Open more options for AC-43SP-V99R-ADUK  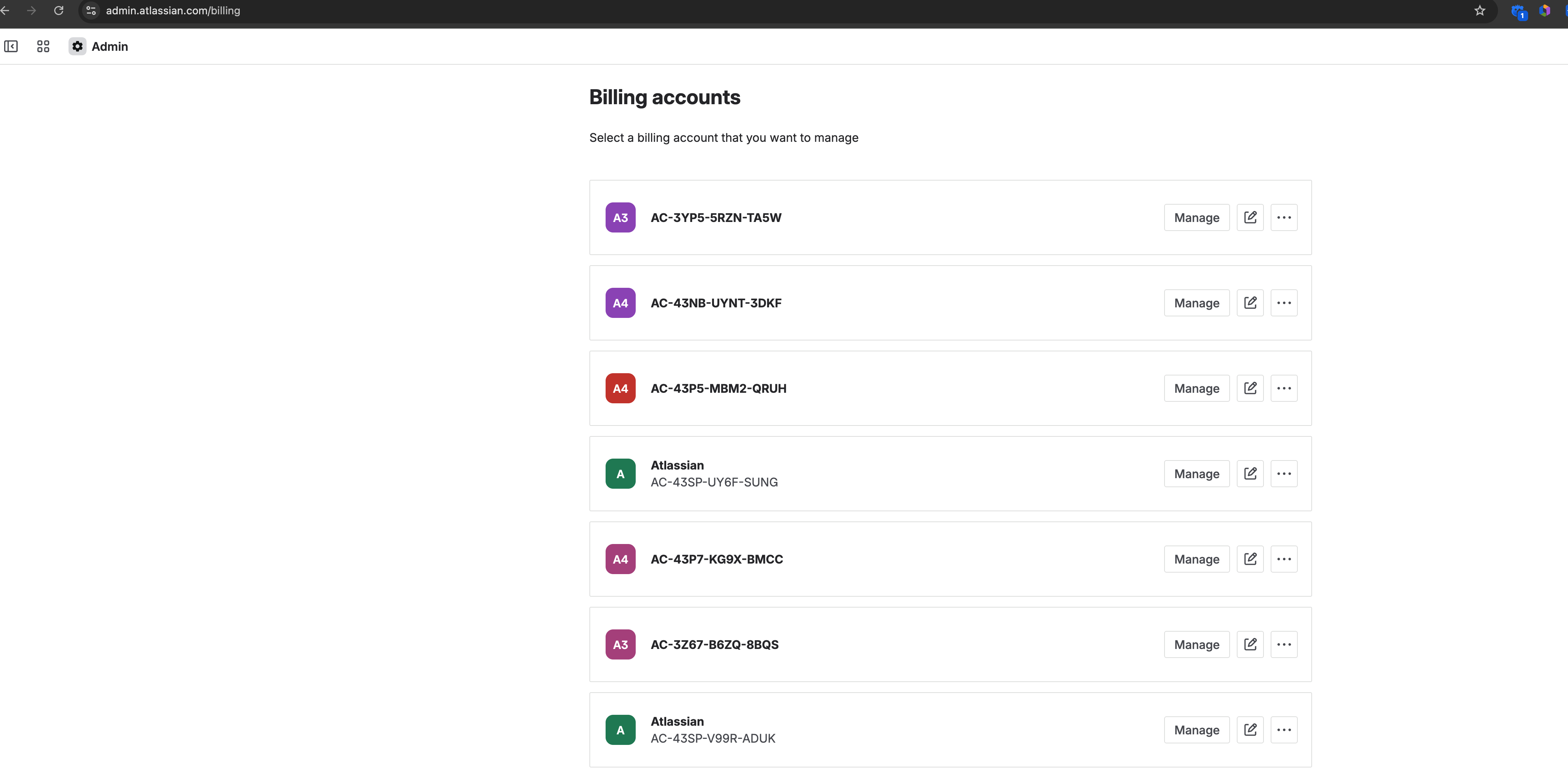pos(1284,730)
